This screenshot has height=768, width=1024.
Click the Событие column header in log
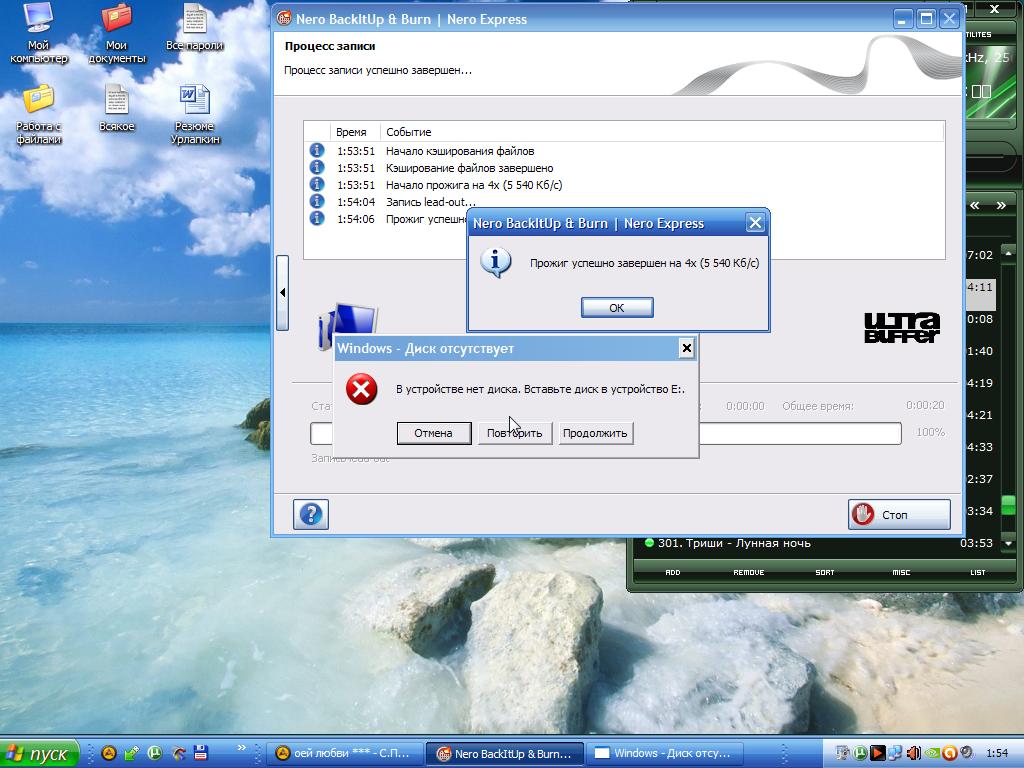(x=409, y=132)
